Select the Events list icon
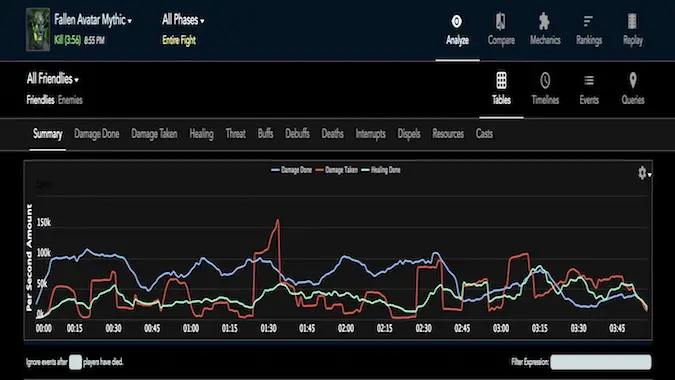 [589, 80]
